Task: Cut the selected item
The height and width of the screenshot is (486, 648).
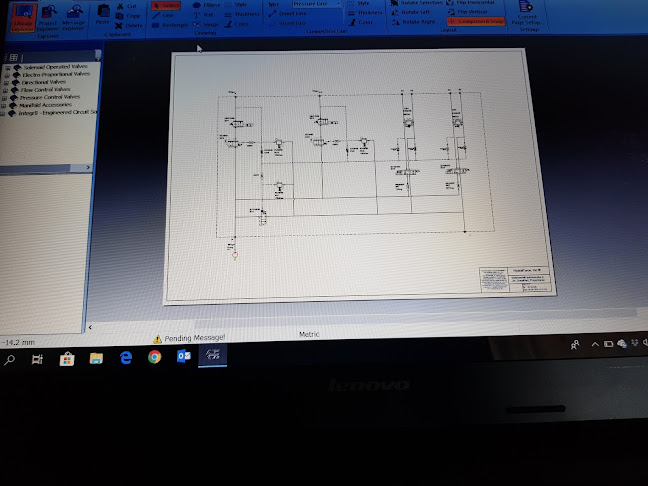Action: pos(127,6)
